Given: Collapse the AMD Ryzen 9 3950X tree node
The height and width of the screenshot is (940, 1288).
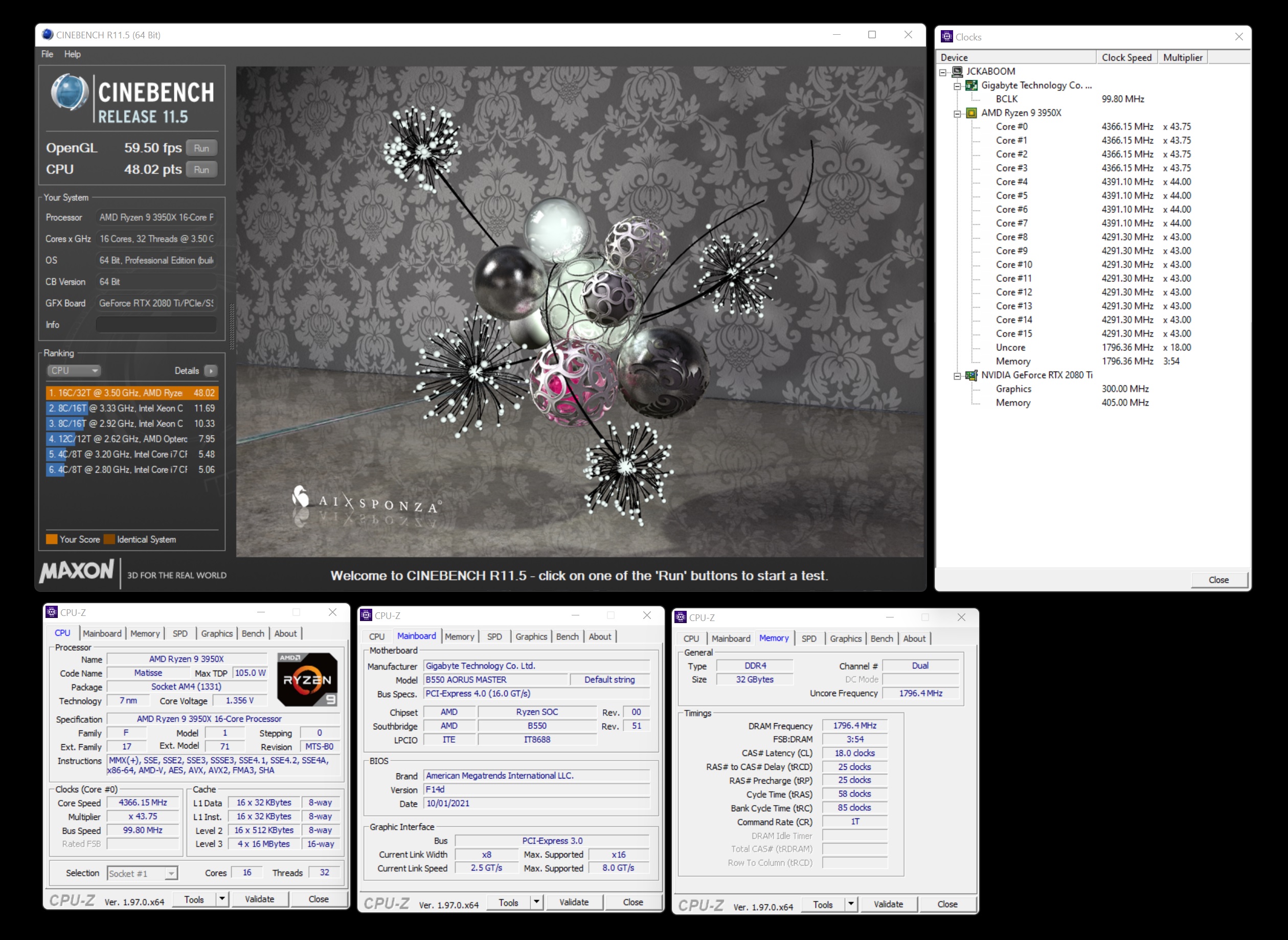Looking at the screenshot, I should click(x=957, y=113).
